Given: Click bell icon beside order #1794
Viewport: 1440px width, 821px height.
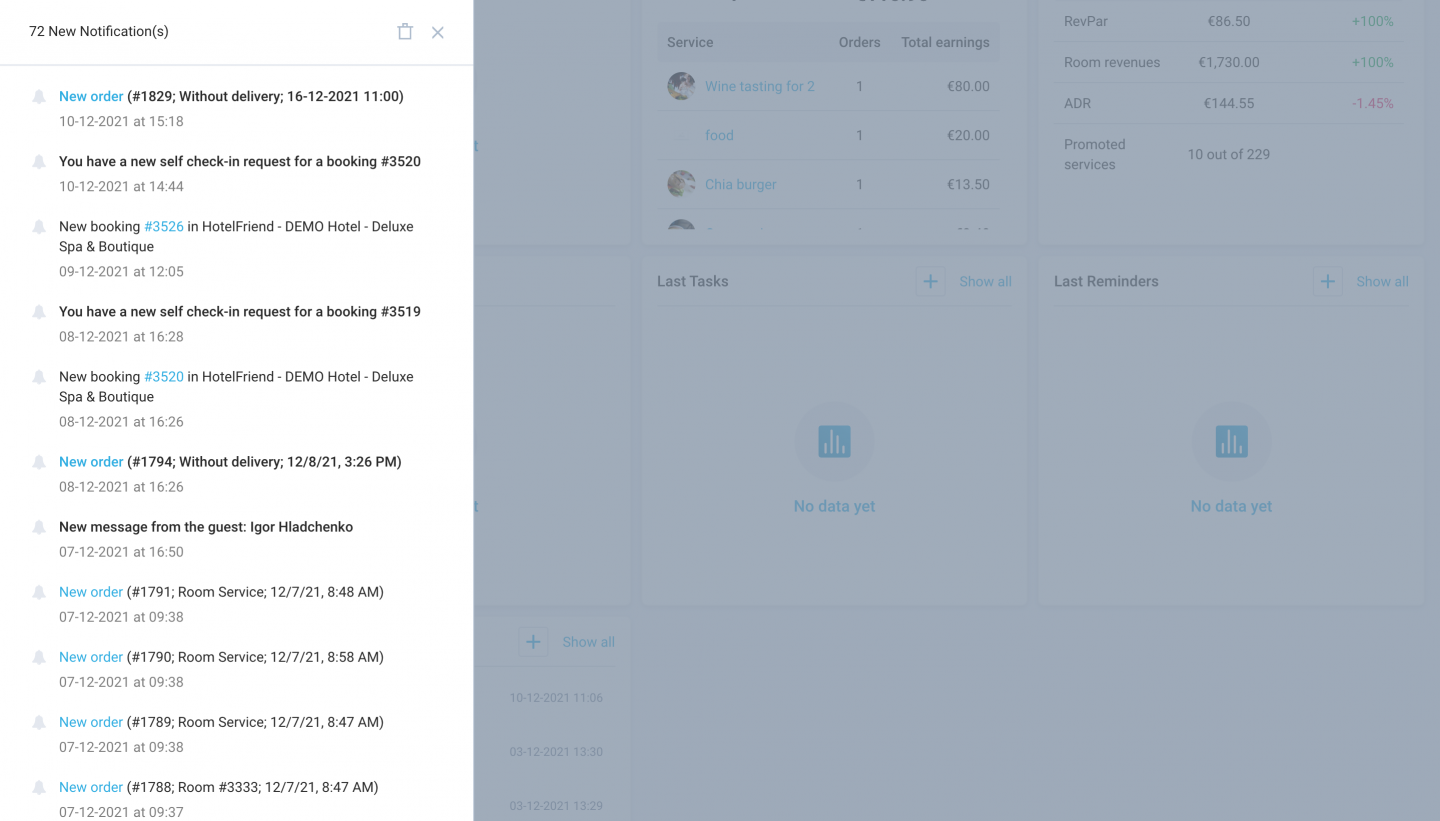Looking at the screenshot, I should [39, 462].
